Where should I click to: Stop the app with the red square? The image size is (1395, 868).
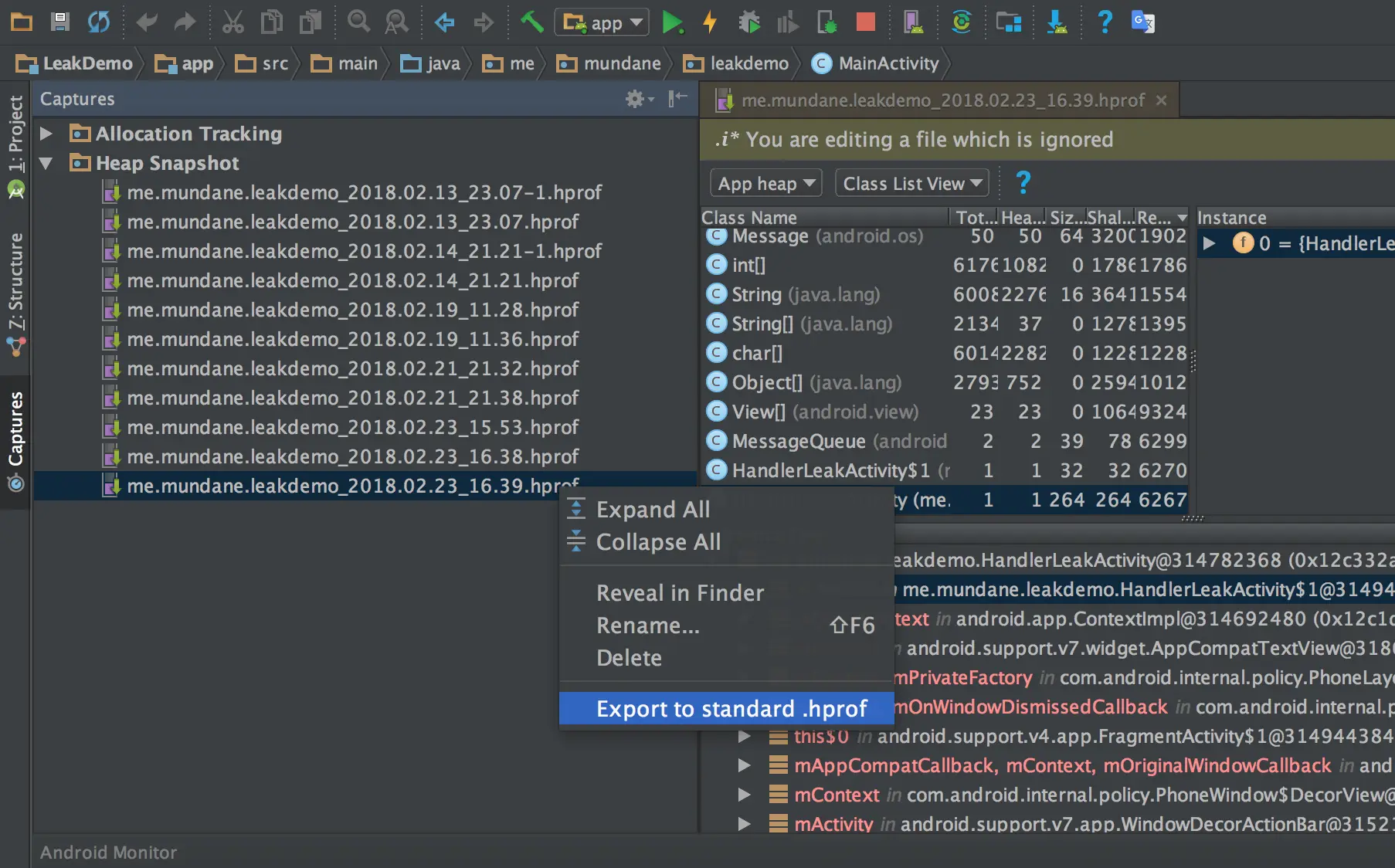[x=865, y=22]
